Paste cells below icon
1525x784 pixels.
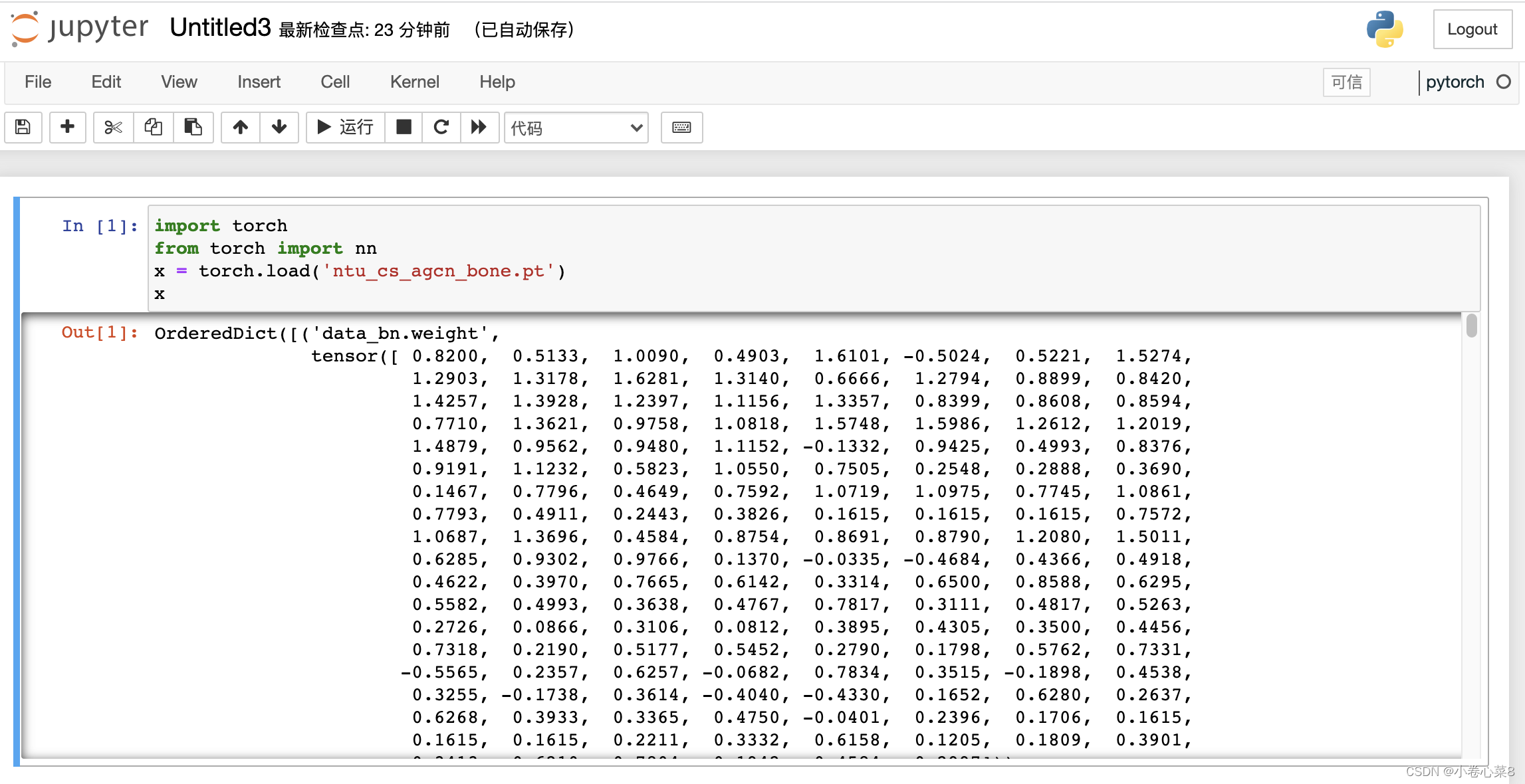(x=193, y=127)
